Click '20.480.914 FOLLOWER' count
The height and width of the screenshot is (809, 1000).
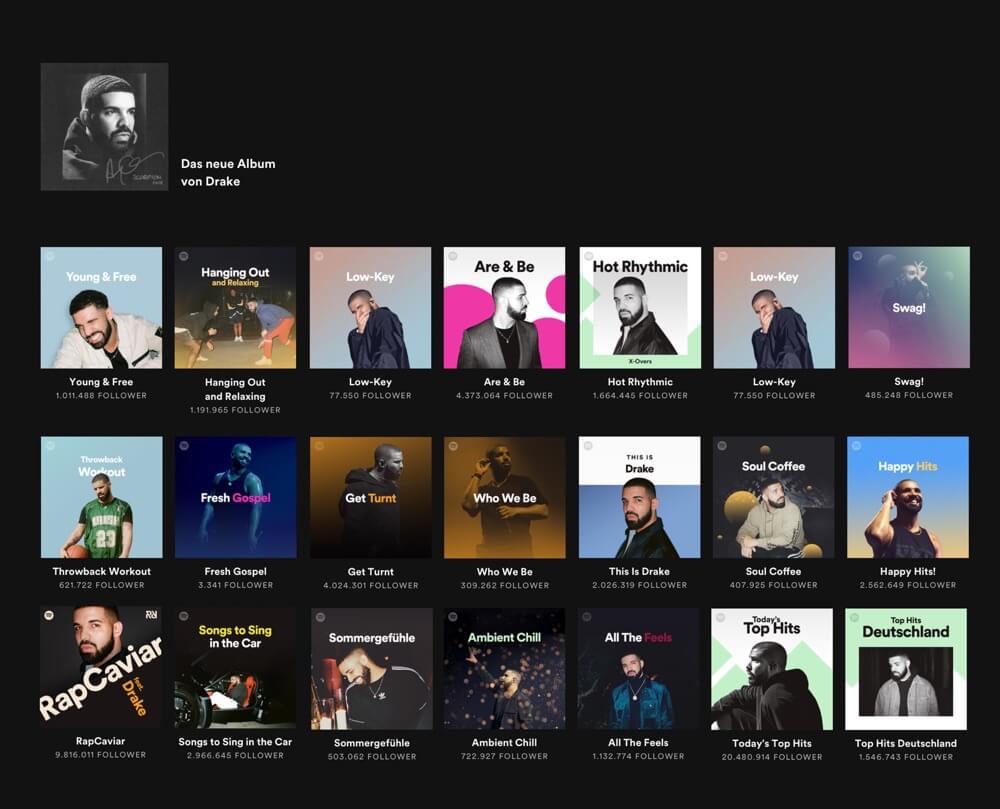click(x=772, y=757)
